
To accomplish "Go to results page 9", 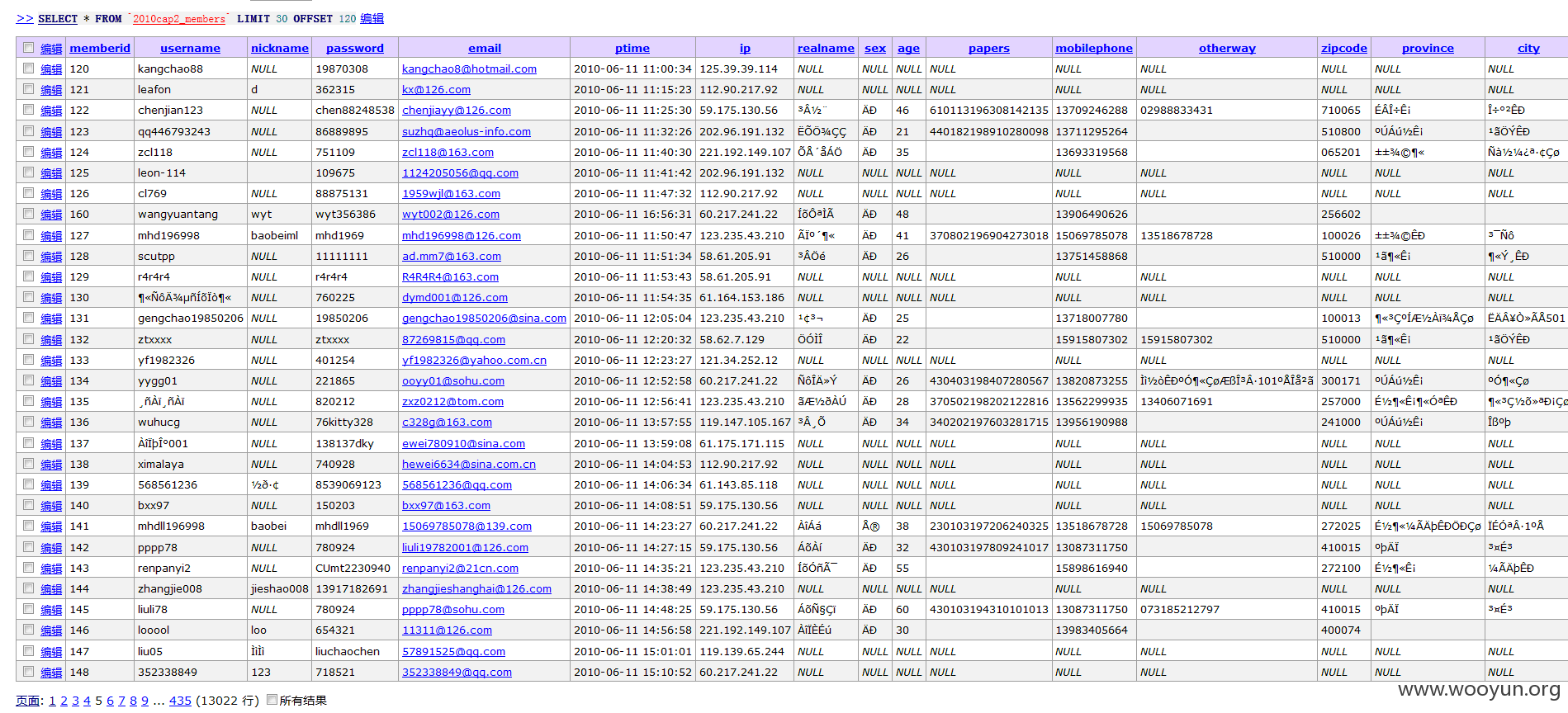I will (144, 701).
